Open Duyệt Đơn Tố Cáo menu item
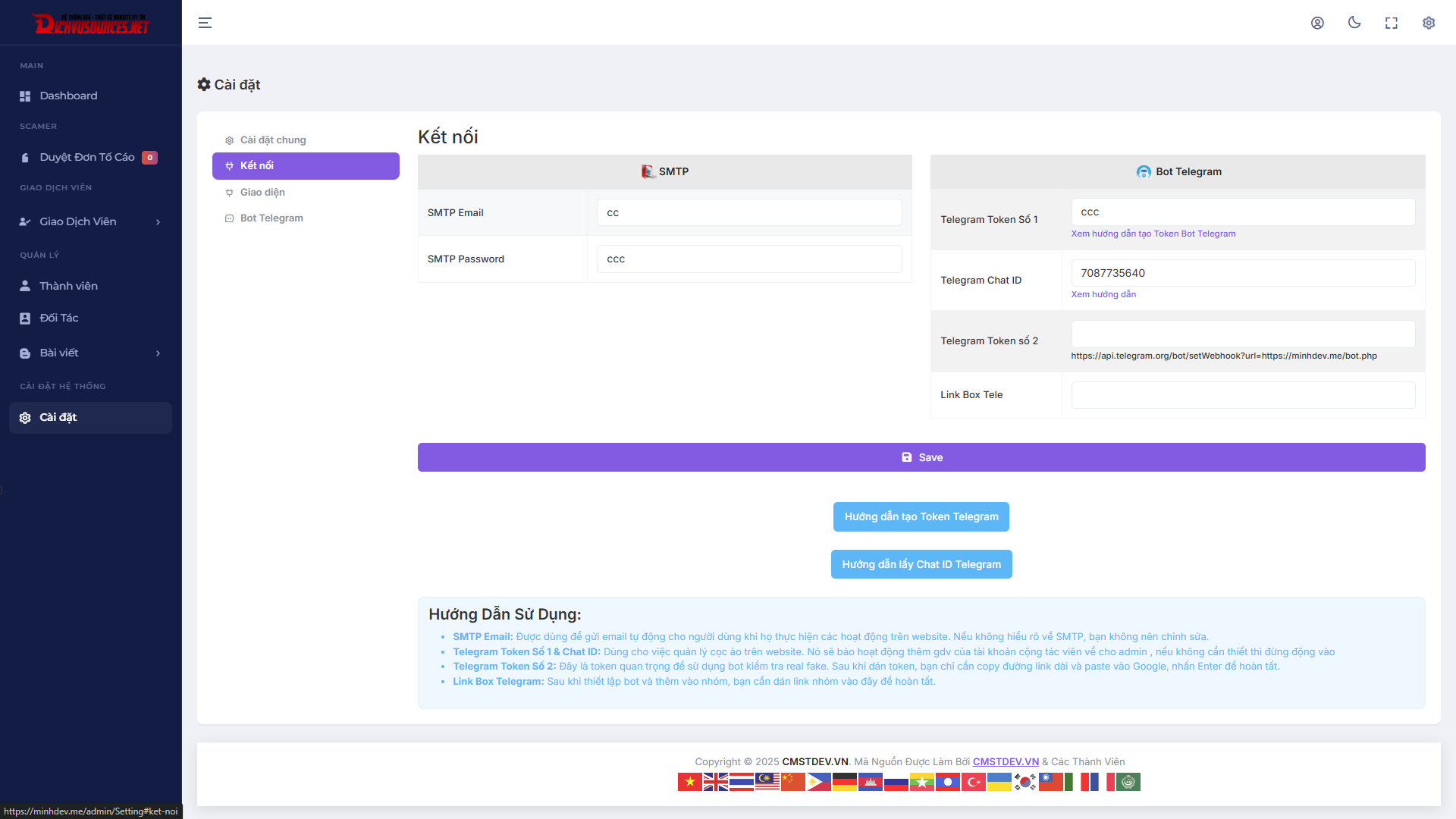The width and height of the screenshot is (1456, 819). (x=87, y=157)
